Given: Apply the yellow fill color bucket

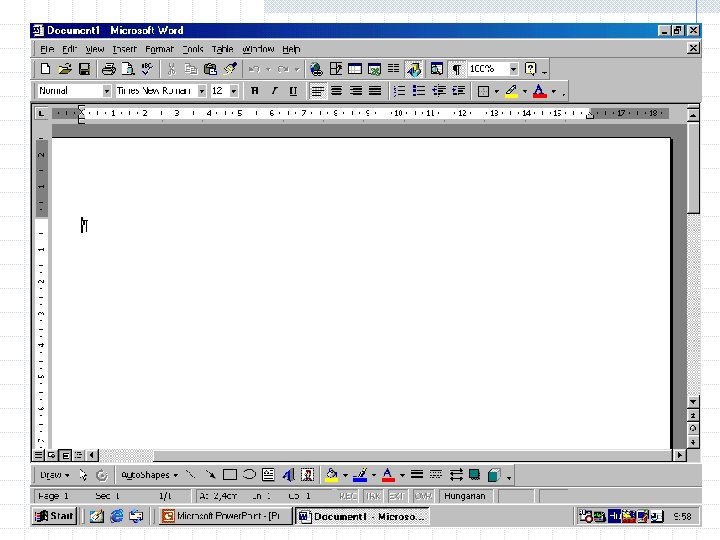Looking at the screenshot, I should pyautogui.click(x=332, y=475).
